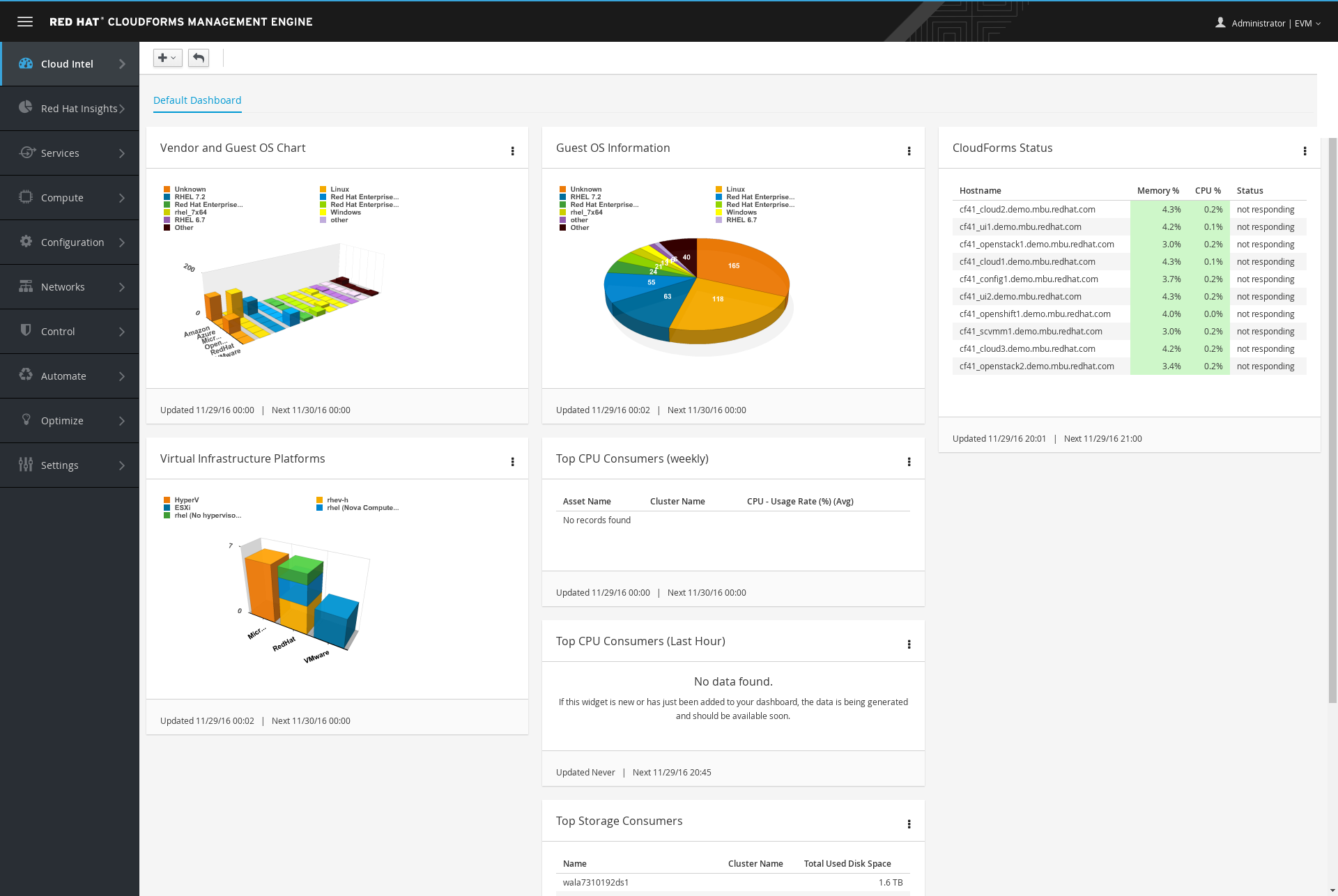The width and height of the screenshot is (1338, 896).
Task: Click the Automate recycle icon
Action: pyautogui.click(x=26, y=375)
